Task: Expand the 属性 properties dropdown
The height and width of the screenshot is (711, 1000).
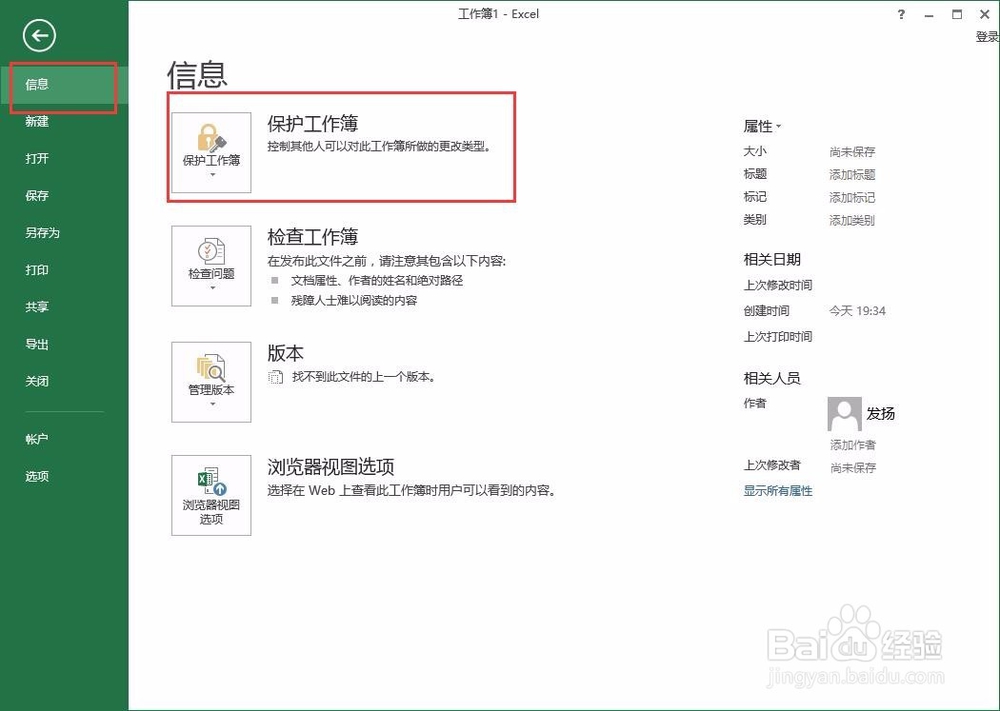Action: pyautogui.click(x=762, y=126)
